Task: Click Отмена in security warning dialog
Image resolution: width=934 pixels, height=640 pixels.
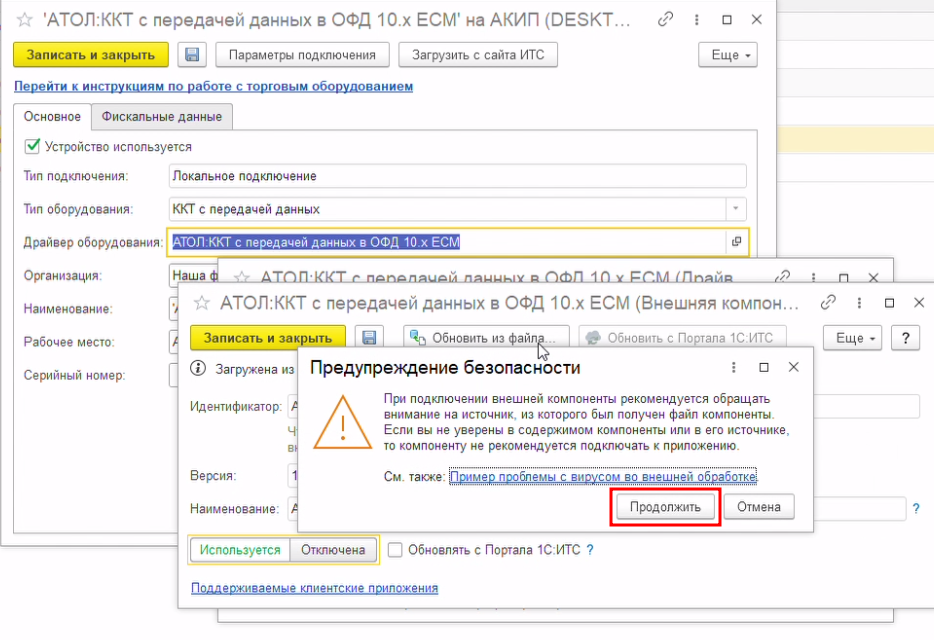Action: pyautogui.click(x=758, y=507)
